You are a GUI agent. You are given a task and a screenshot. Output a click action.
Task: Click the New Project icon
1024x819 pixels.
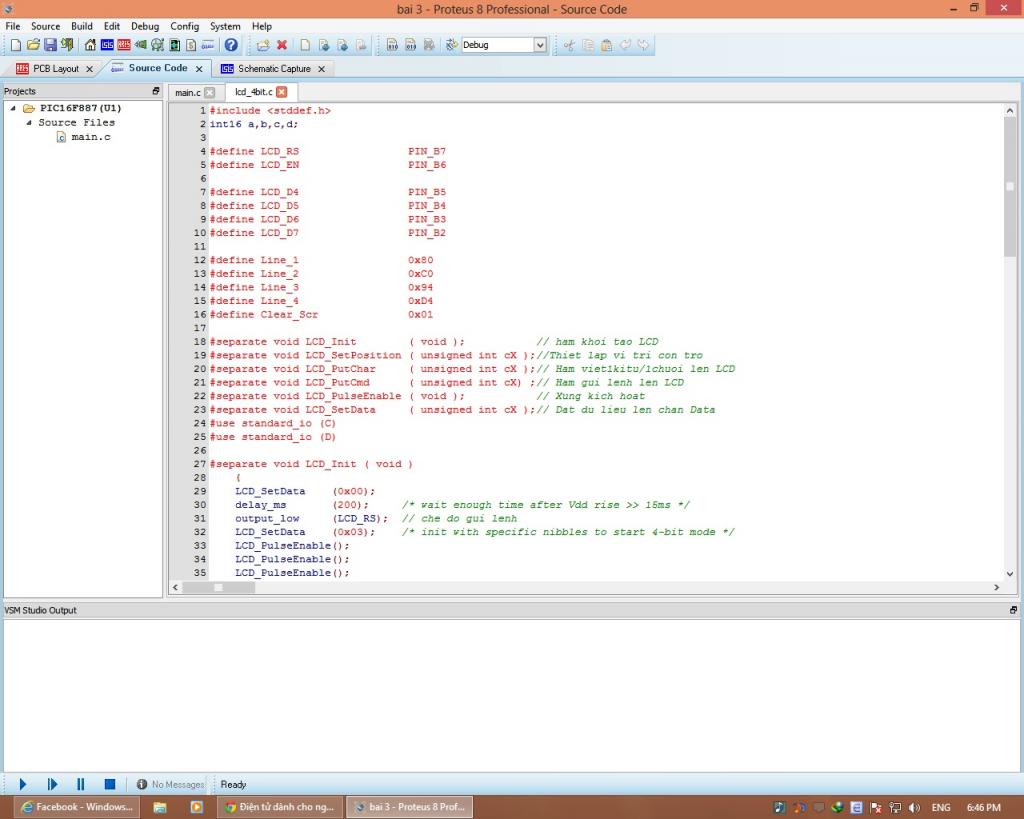click(16, 45)
